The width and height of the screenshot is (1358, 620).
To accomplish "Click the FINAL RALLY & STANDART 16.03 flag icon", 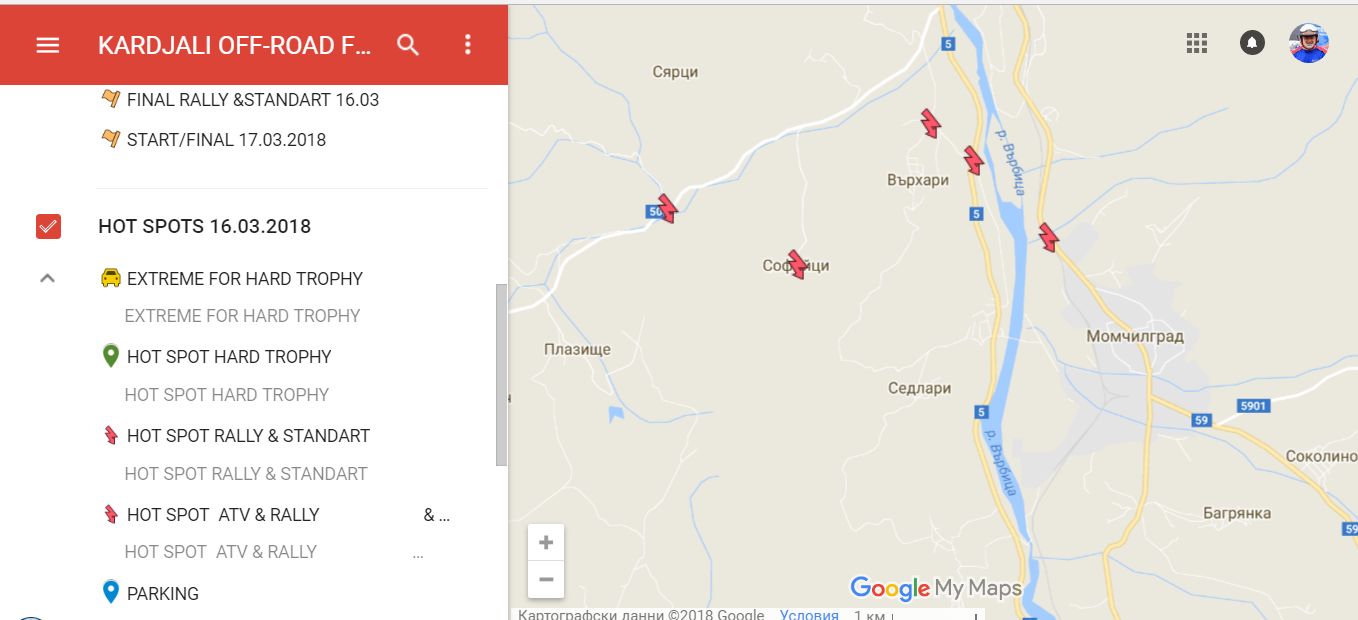I will 110,99.
